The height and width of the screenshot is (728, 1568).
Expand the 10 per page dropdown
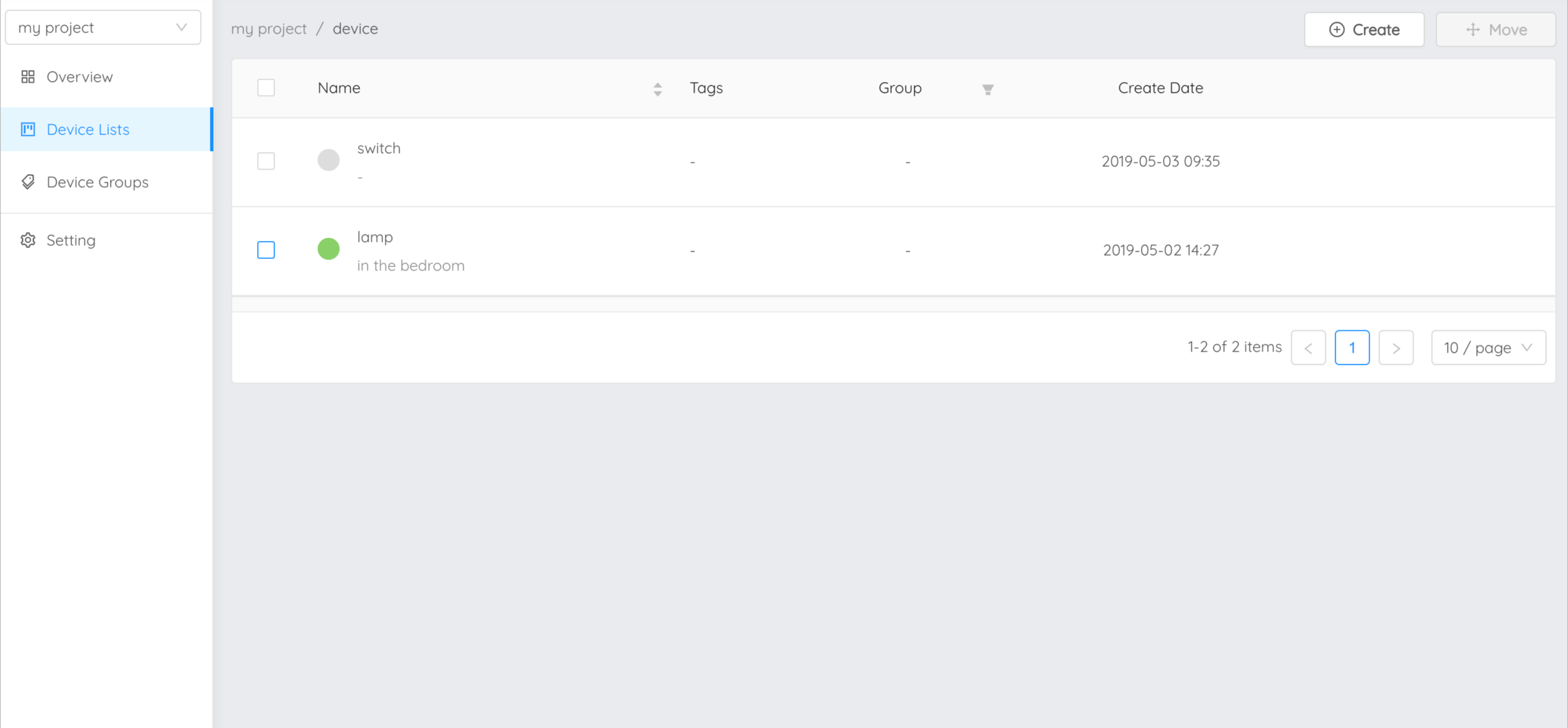click(x=1487, y=347)
